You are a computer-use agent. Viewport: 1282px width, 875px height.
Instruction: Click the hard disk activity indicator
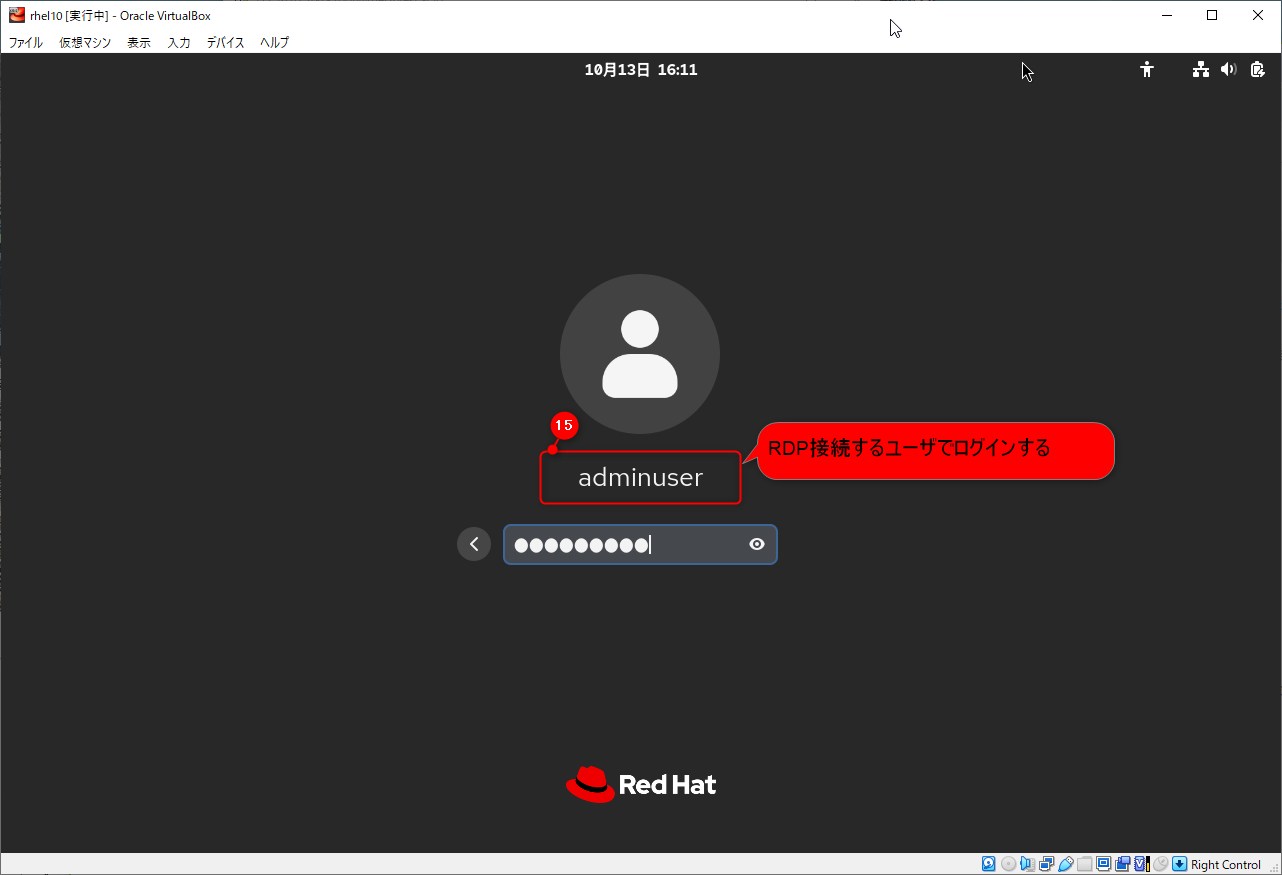(988, 864)
